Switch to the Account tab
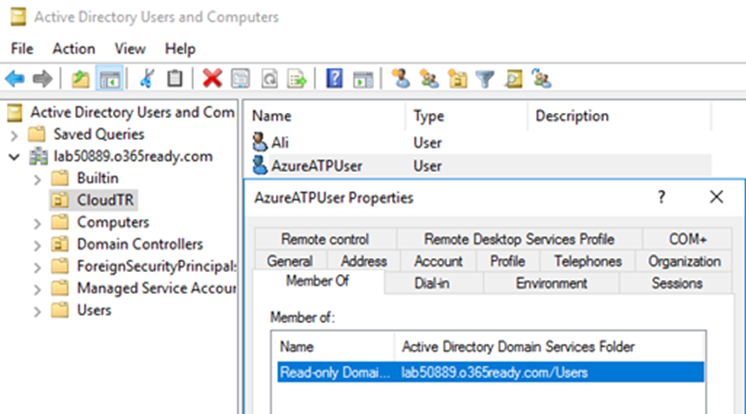 438,261
